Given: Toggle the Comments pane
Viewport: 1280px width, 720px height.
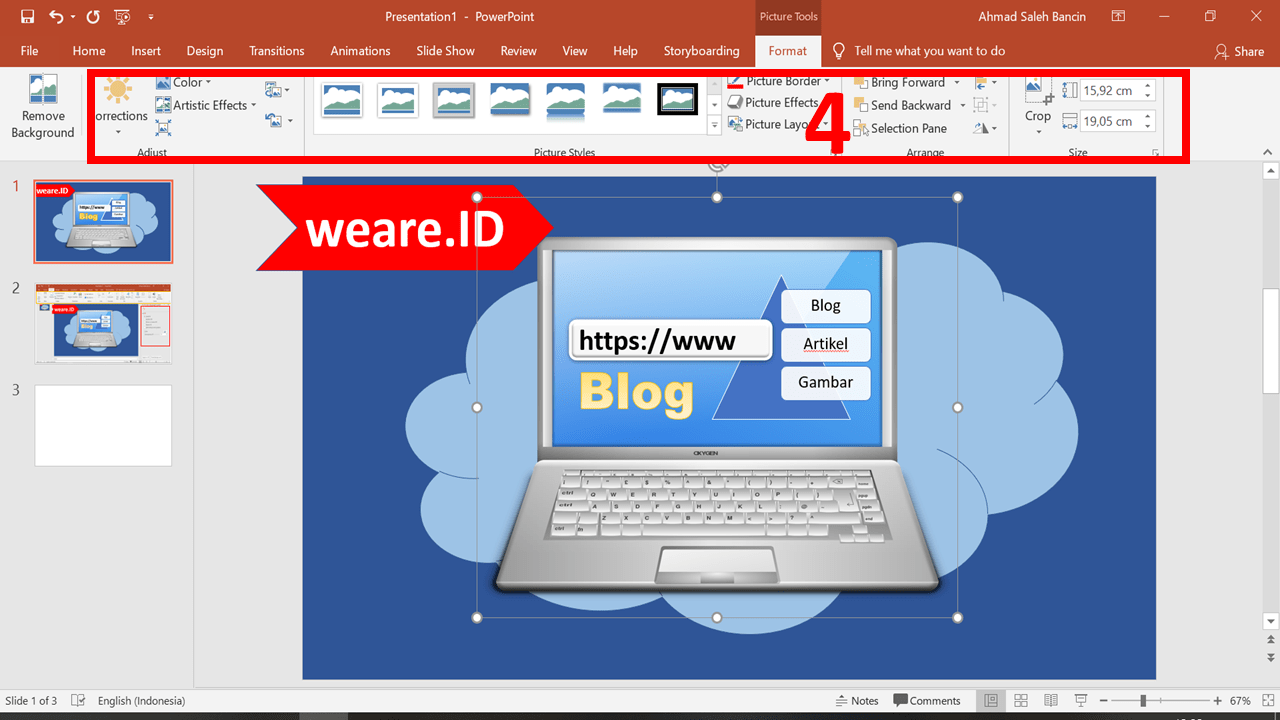Looking at the screenshot, I should (x=927, y=701).
